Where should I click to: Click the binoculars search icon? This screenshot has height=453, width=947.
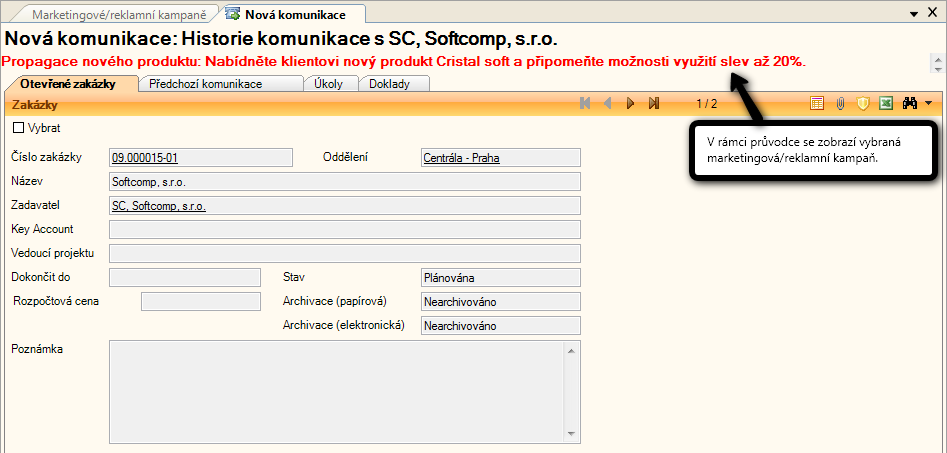point(910,103)
